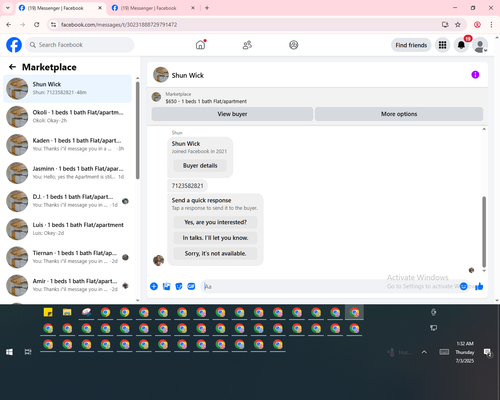500x400 pixels.
Task: Open Sticky Notes from the taskbar
Action: tap(48, 312)
